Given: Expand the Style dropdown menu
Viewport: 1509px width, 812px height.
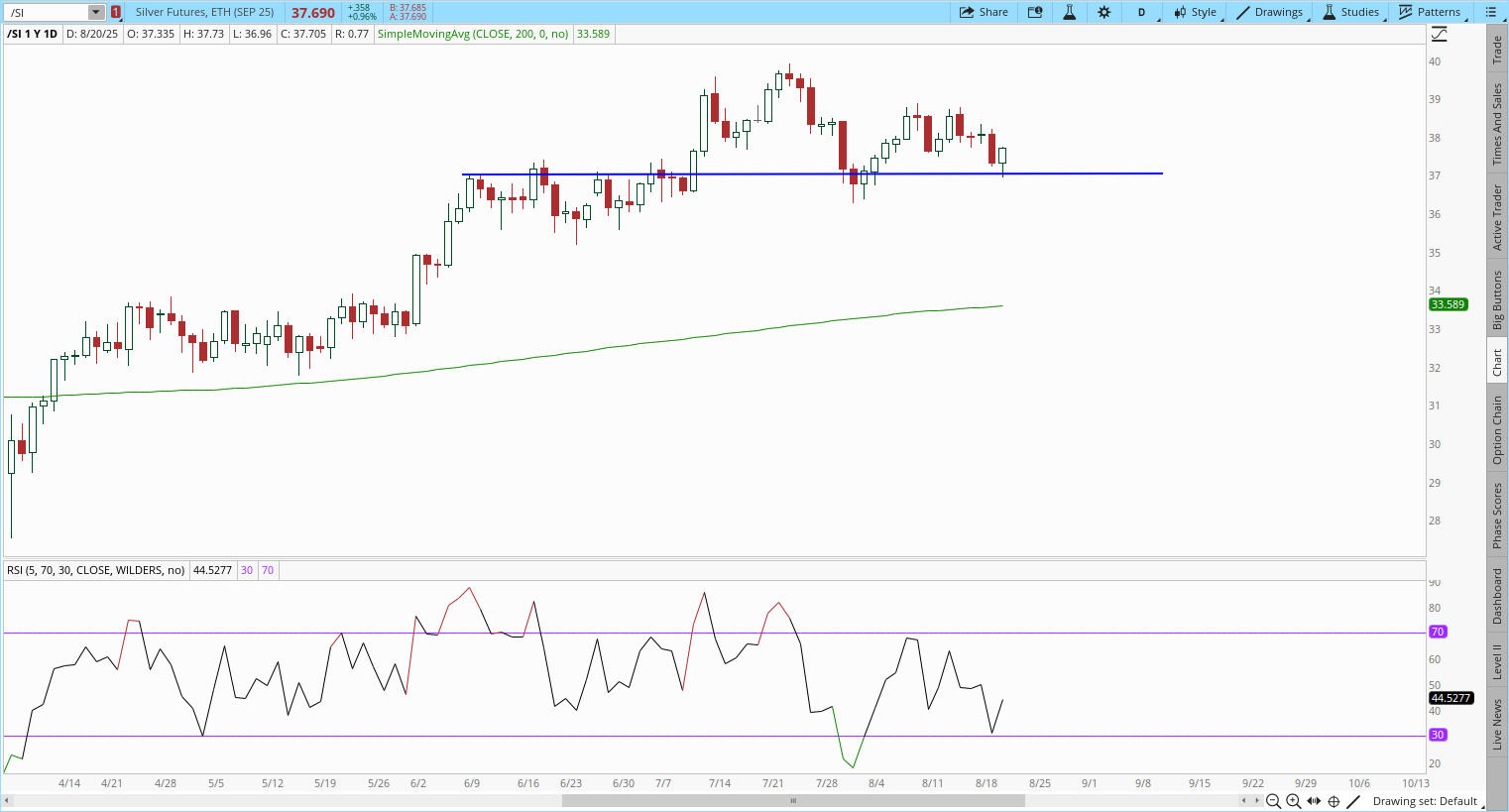Looking at the screenshot, I should [x=1196, y=12].
